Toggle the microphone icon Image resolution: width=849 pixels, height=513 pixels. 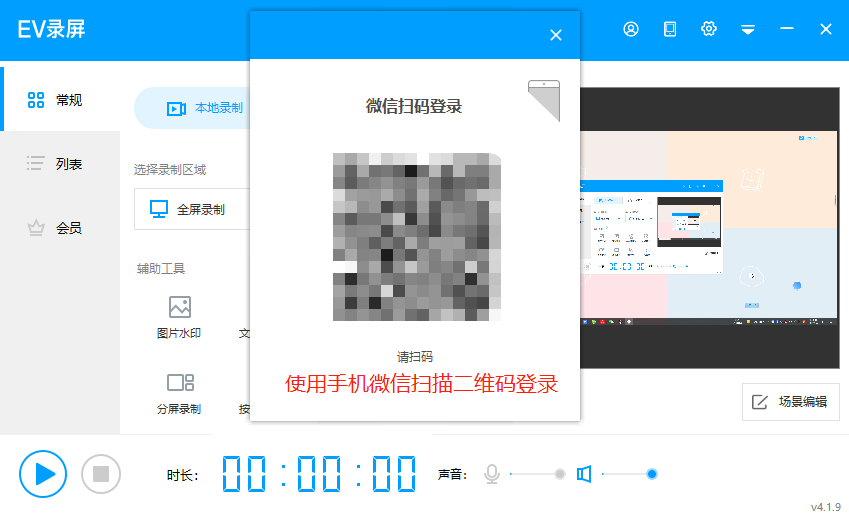click(x=492, y=475)
